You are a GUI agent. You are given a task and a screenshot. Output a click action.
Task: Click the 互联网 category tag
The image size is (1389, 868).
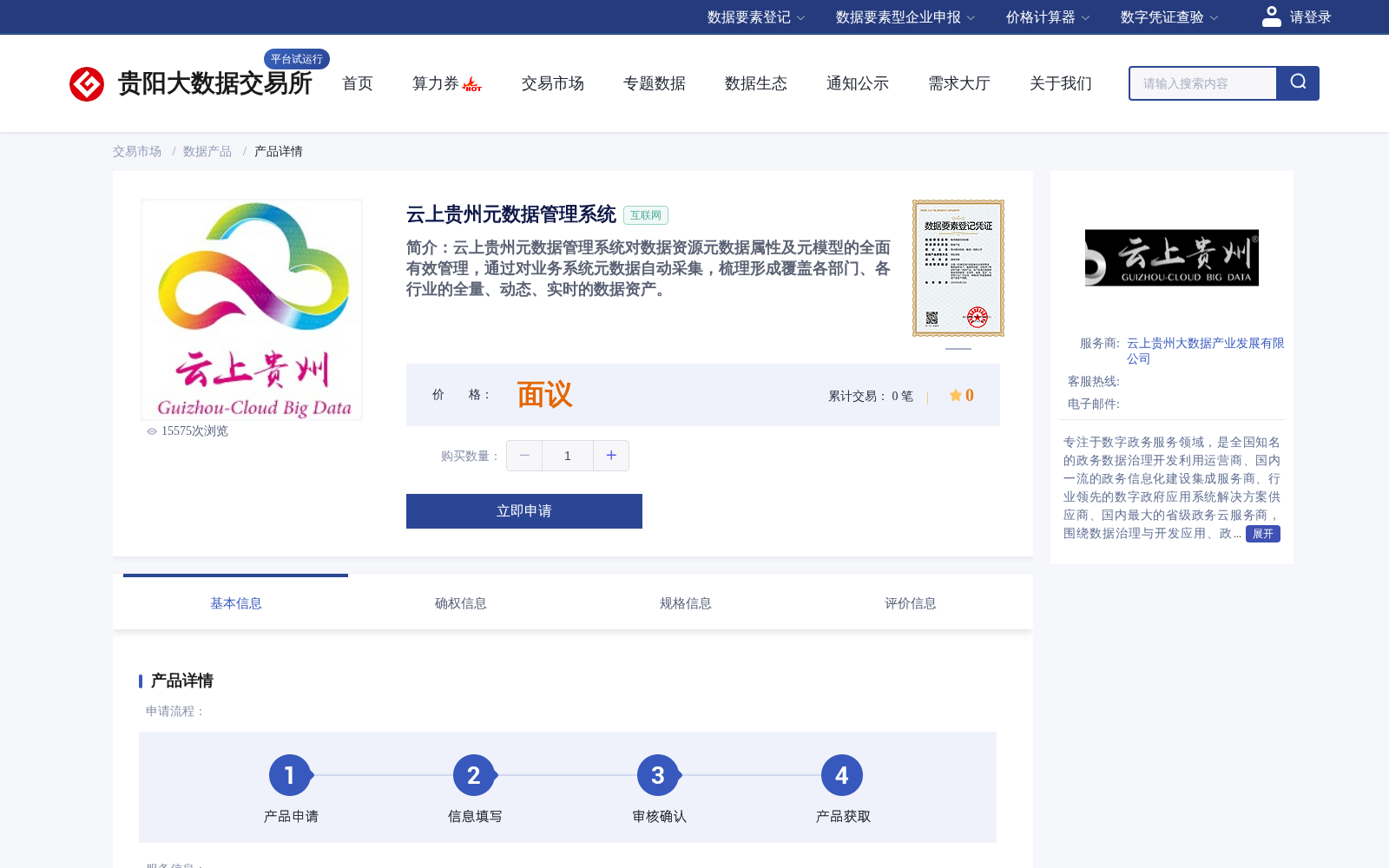tap(646, 215)
